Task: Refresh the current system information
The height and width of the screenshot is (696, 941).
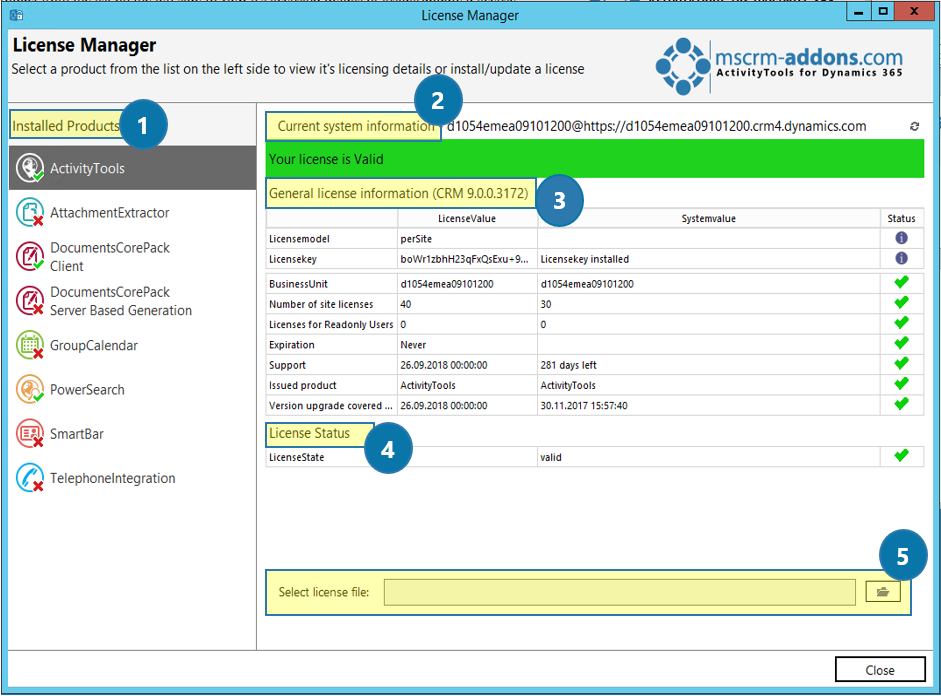Action: click(914, 126)
